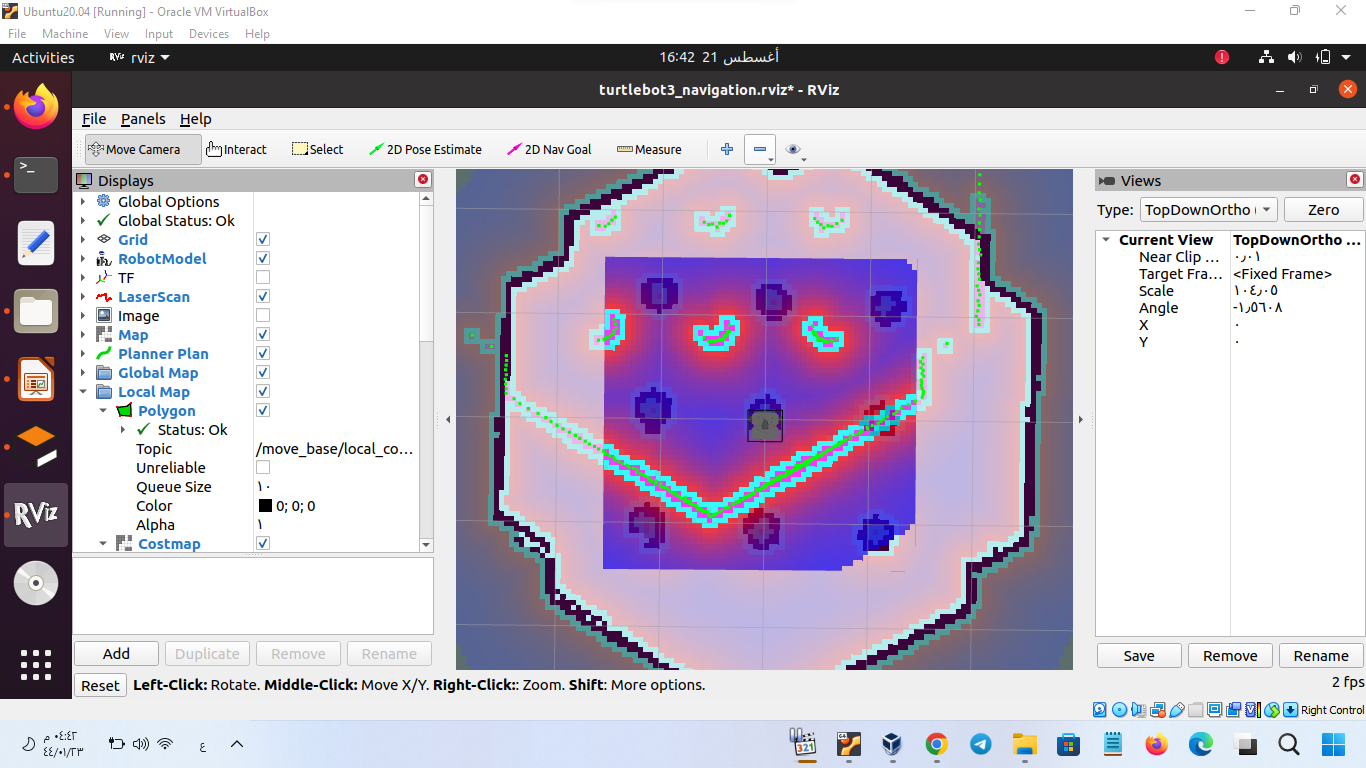Click the Add display button

pyautogui.click(x=116, y=654)
